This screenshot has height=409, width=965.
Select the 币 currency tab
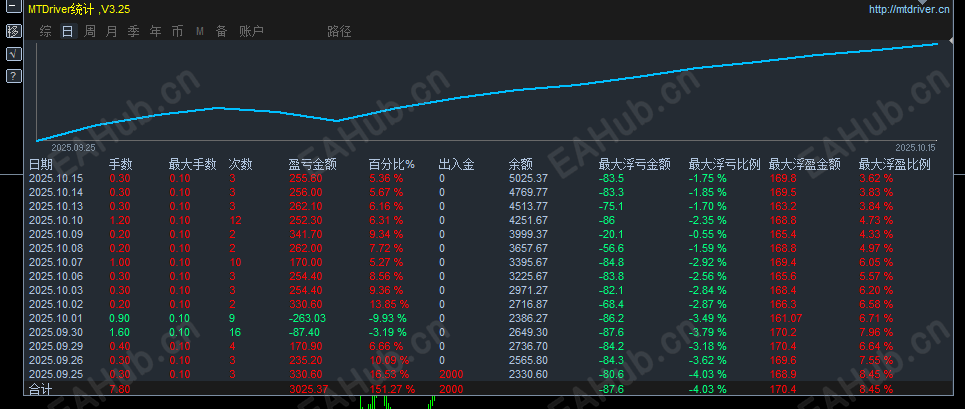[x=177, y=31]
